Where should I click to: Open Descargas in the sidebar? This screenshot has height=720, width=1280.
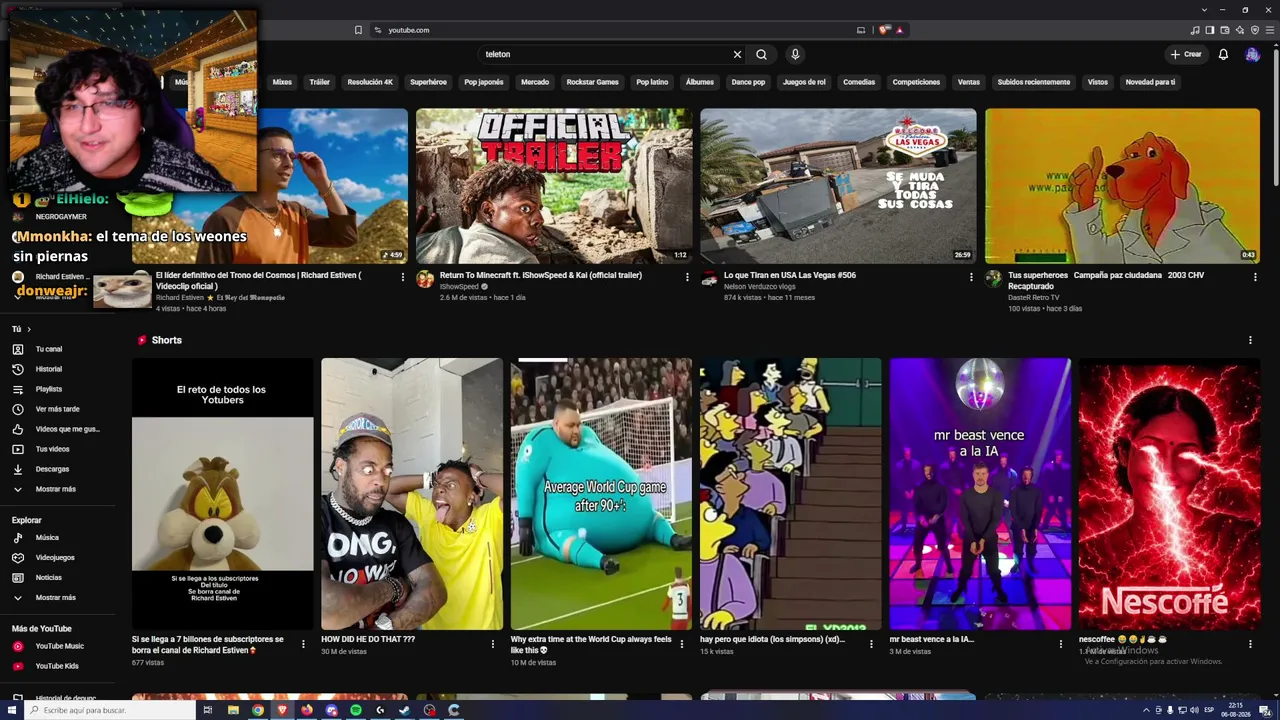[57, 469]
